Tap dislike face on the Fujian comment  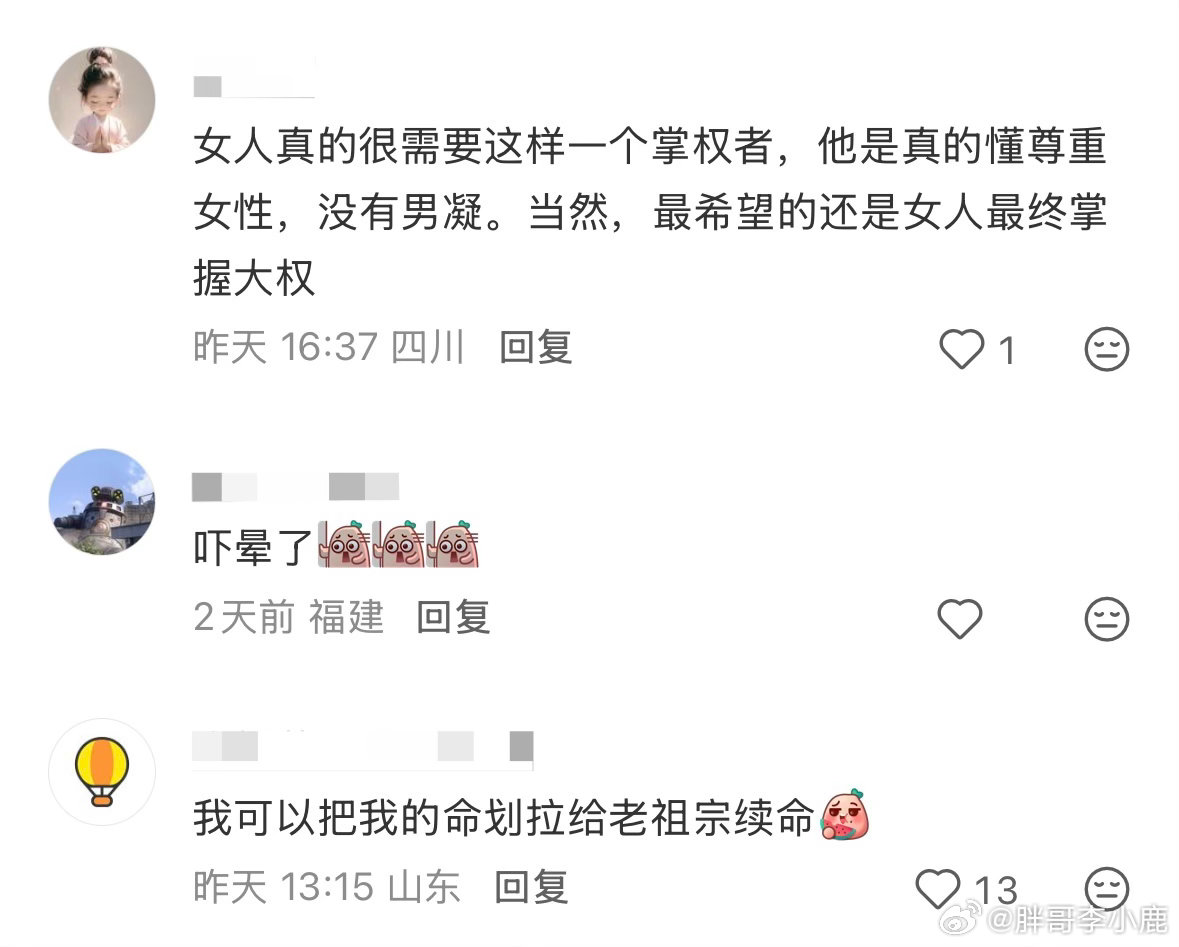point(1107,619)
